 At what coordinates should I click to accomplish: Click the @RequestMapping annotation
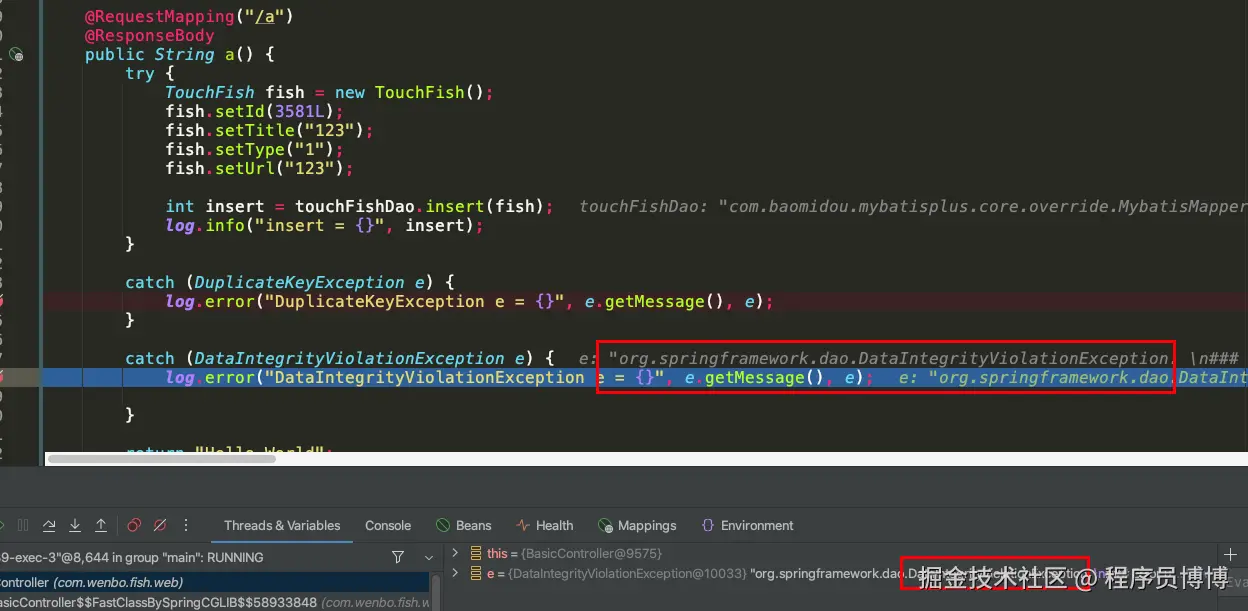coord(190,16)
